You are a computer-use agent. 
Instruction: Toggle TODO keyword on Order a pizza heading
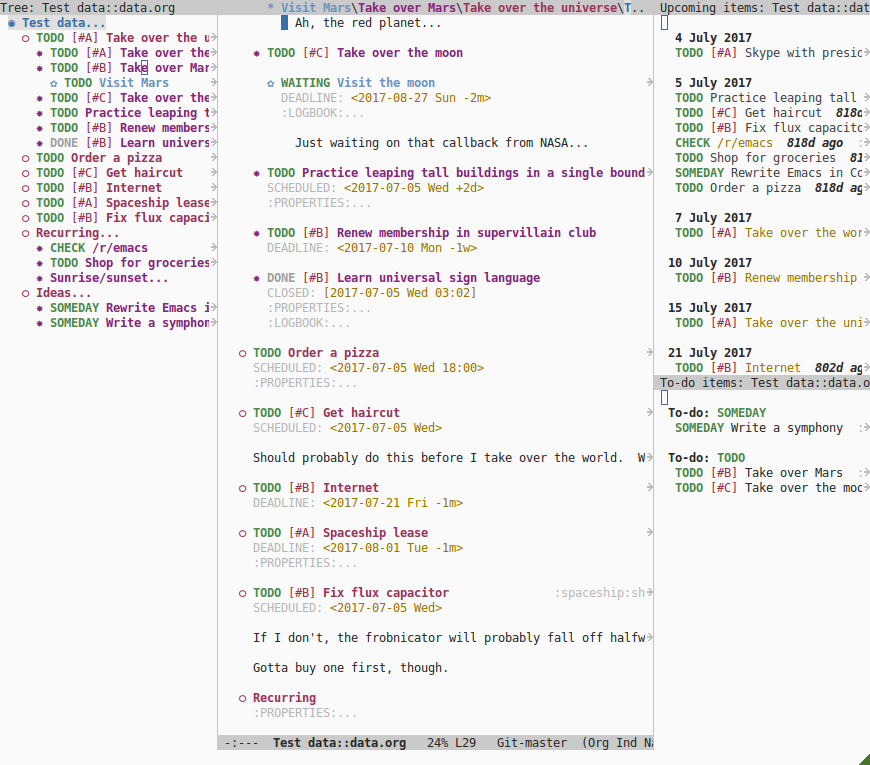pyautogui.click(x=267, y=353)
